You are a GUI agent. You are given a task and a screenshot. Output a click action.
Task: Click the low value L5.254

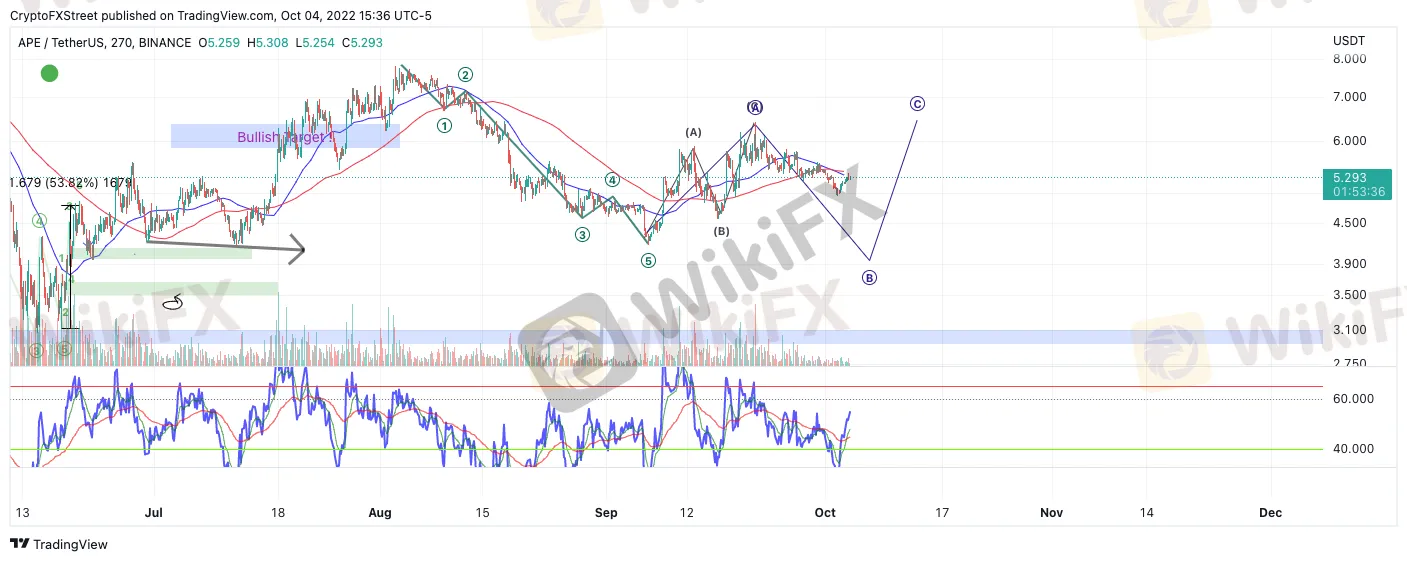(x=314, y=43)
